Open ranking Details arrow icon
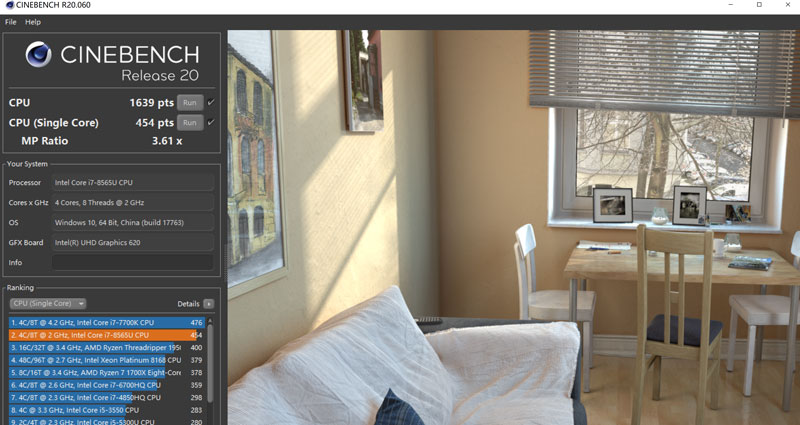 (209, 304)
